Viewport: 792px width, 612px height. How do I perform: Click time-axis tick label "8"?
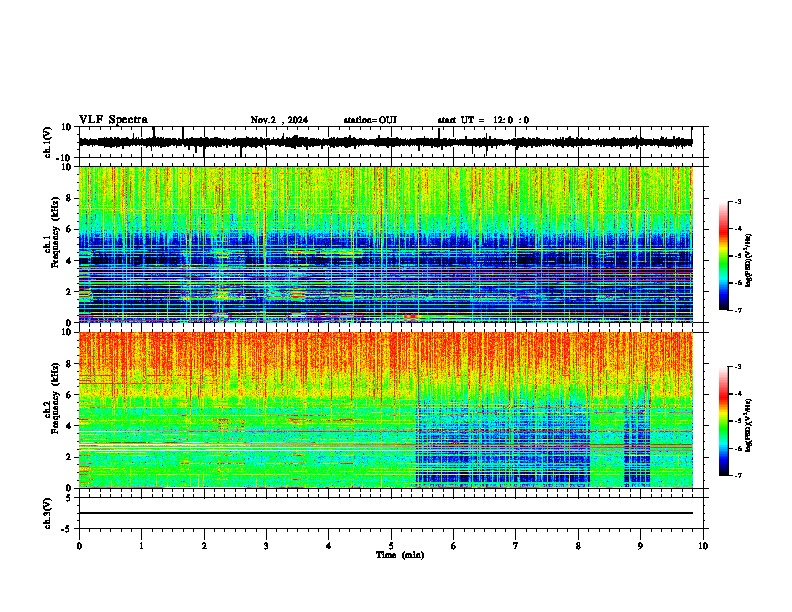pos(578,546)
